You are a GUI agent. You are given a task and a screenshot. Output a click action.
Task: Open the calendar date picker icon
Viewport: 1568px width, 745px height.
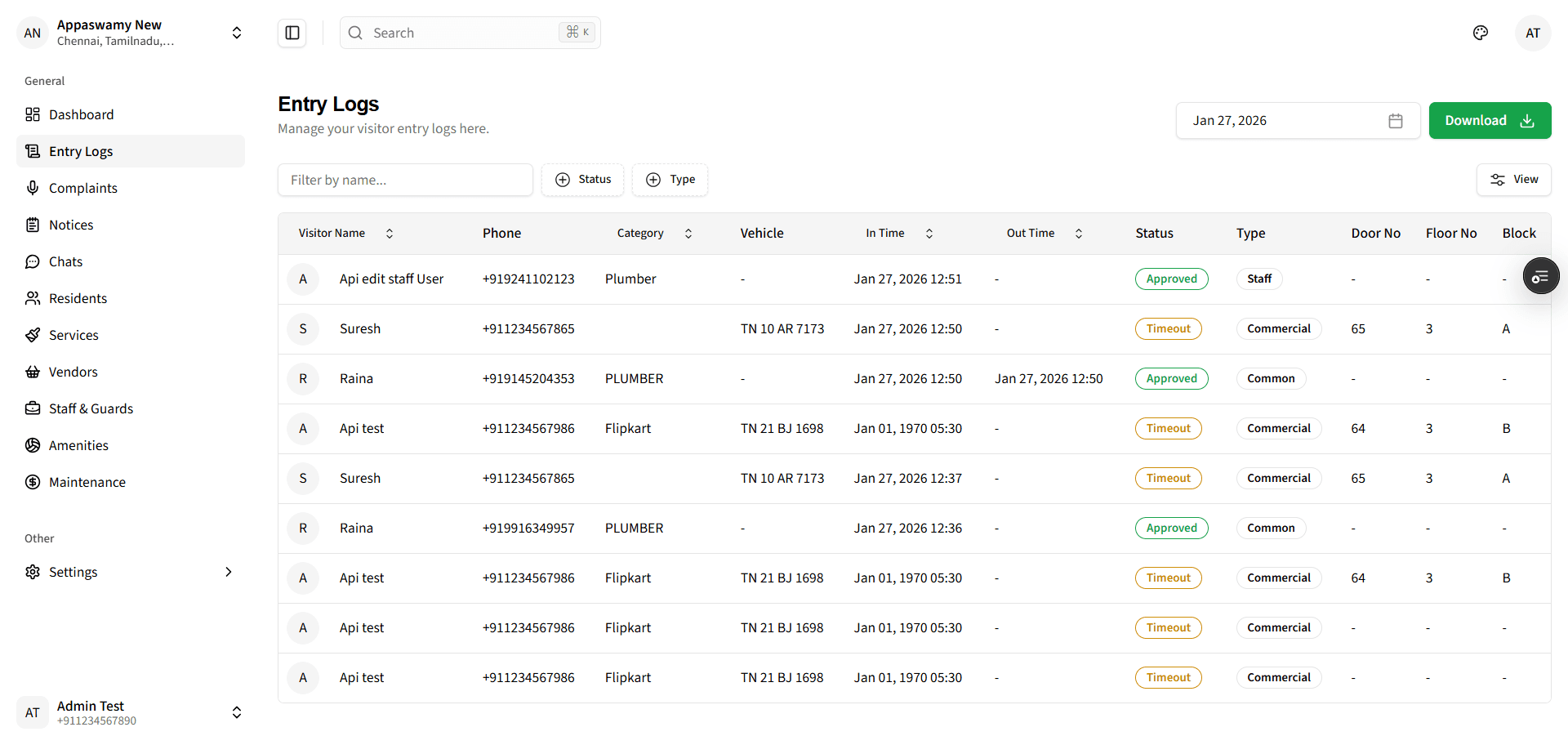pyautogui.click(x=1396, y=120)
